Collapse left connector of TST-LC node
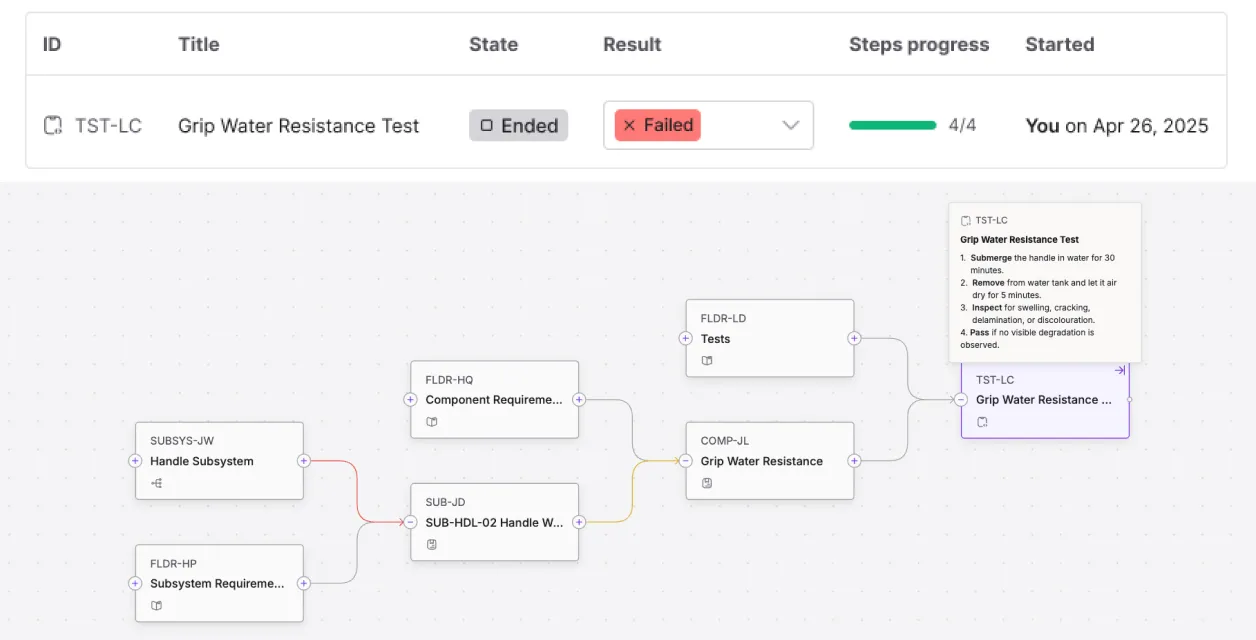Screen dimensions: 1256x640 960,400
